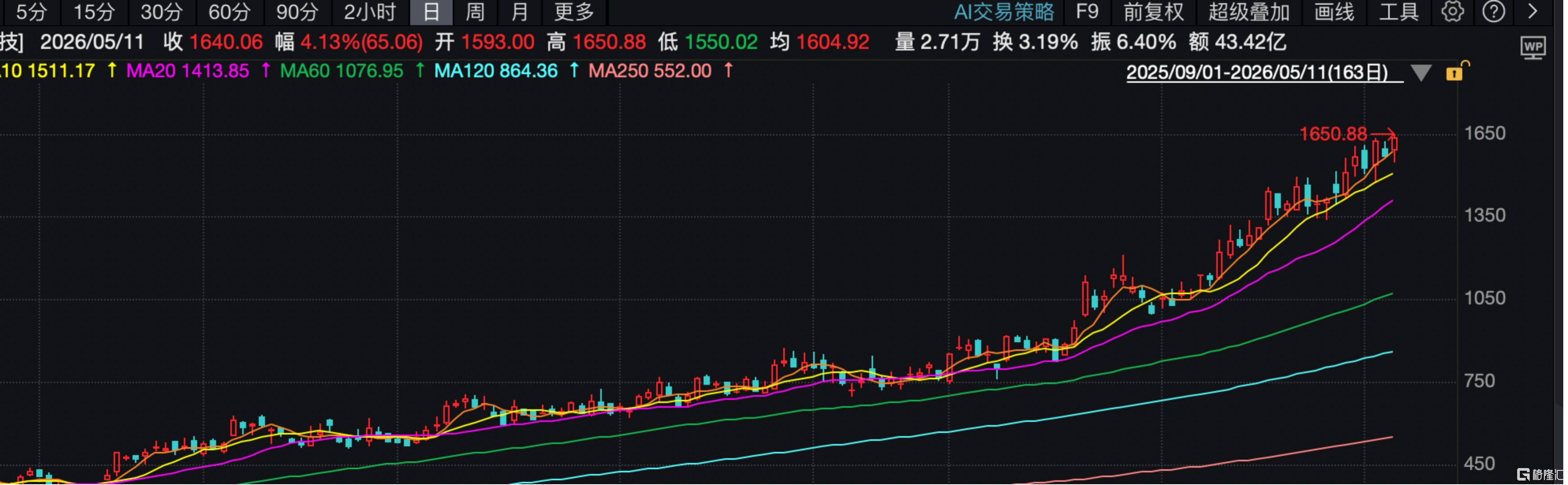Click the open price 1593.00 value
Screen dimensions: 1568x485
click(x=497, y=42)
